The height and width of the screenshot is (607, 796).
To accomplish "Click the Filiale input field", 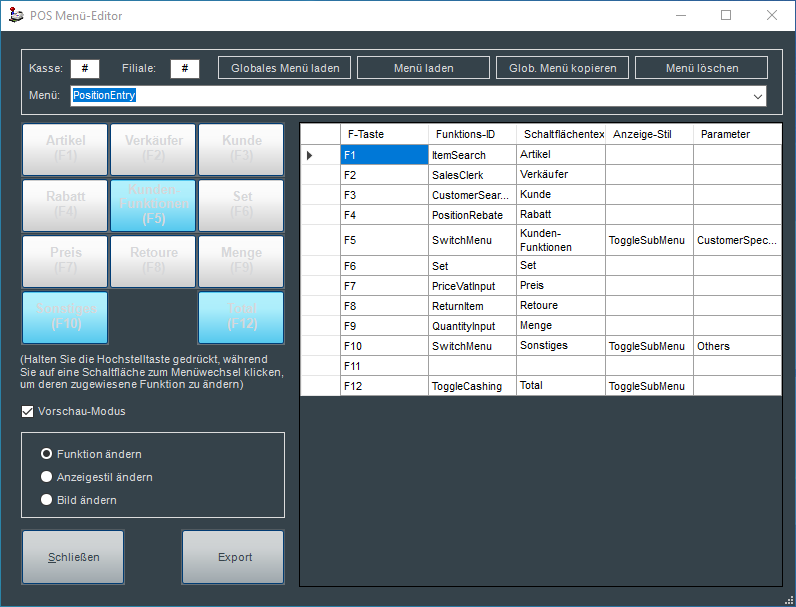I will pos(185,68).
